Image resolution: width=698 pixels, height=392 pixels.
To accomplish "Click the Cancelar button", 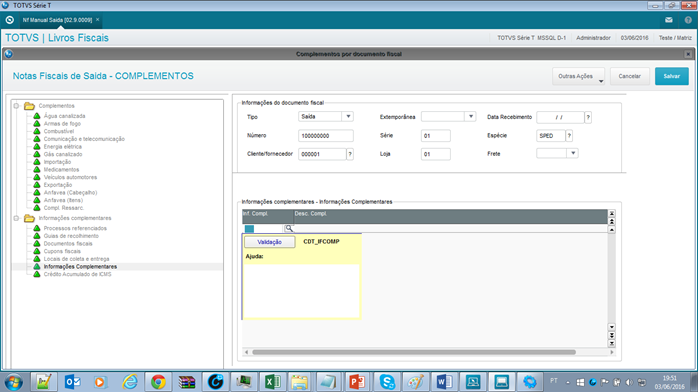I will coord(629,76).
